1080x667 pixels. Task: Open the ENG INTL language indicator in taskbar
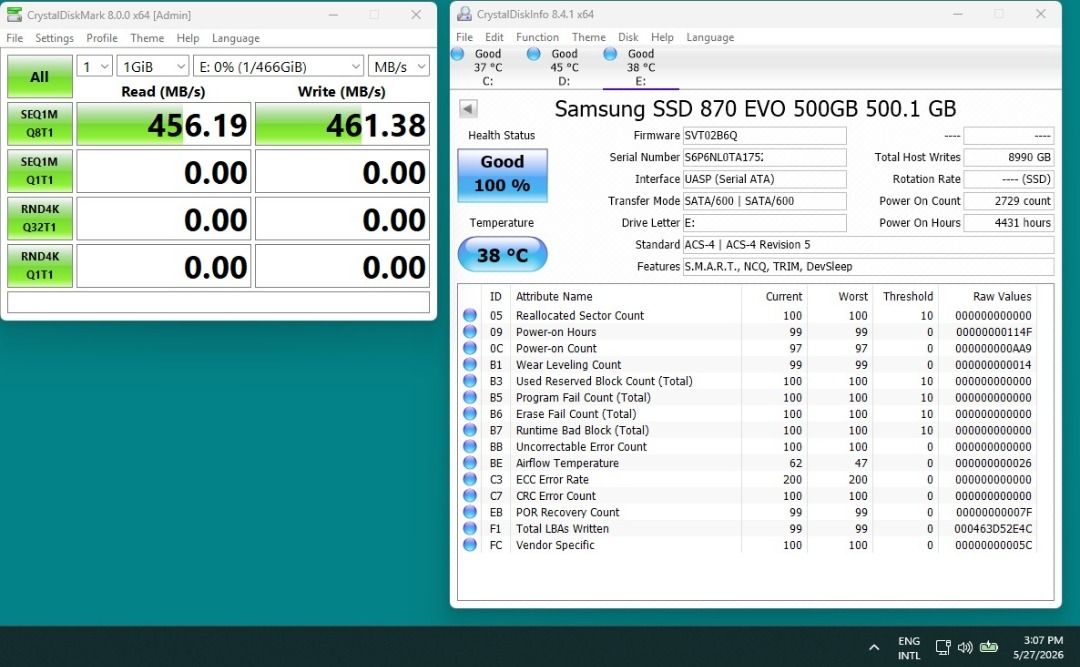[x=909, y=648]
